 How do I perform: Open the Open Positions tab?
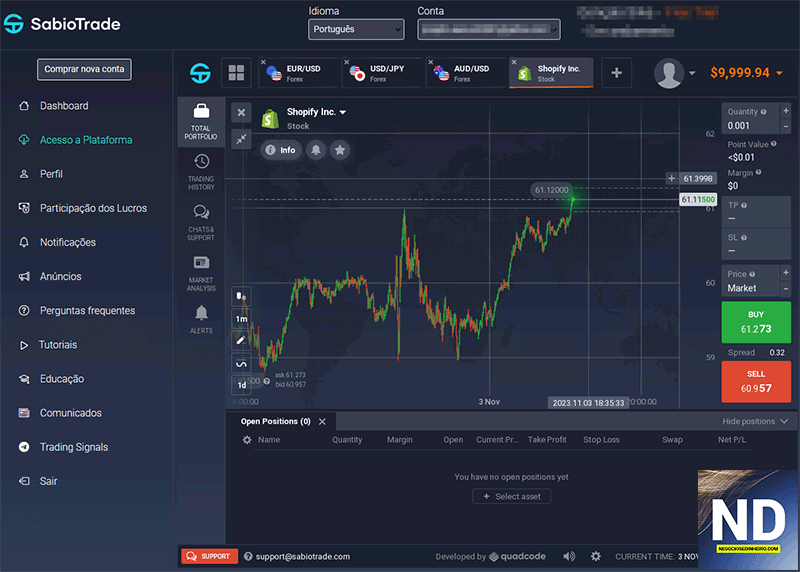[x=276, y=421]
